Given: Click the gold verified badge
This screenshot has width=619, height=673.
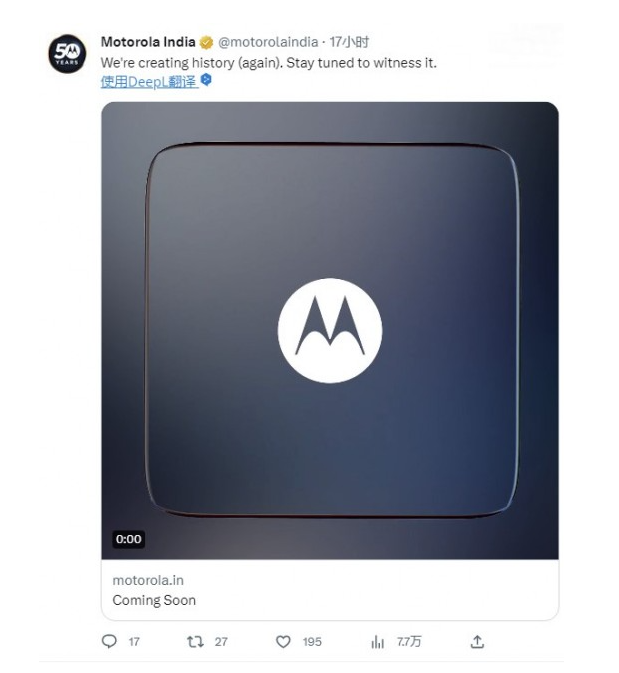Looking at the screenshot, I should click(x=206, y=42).
